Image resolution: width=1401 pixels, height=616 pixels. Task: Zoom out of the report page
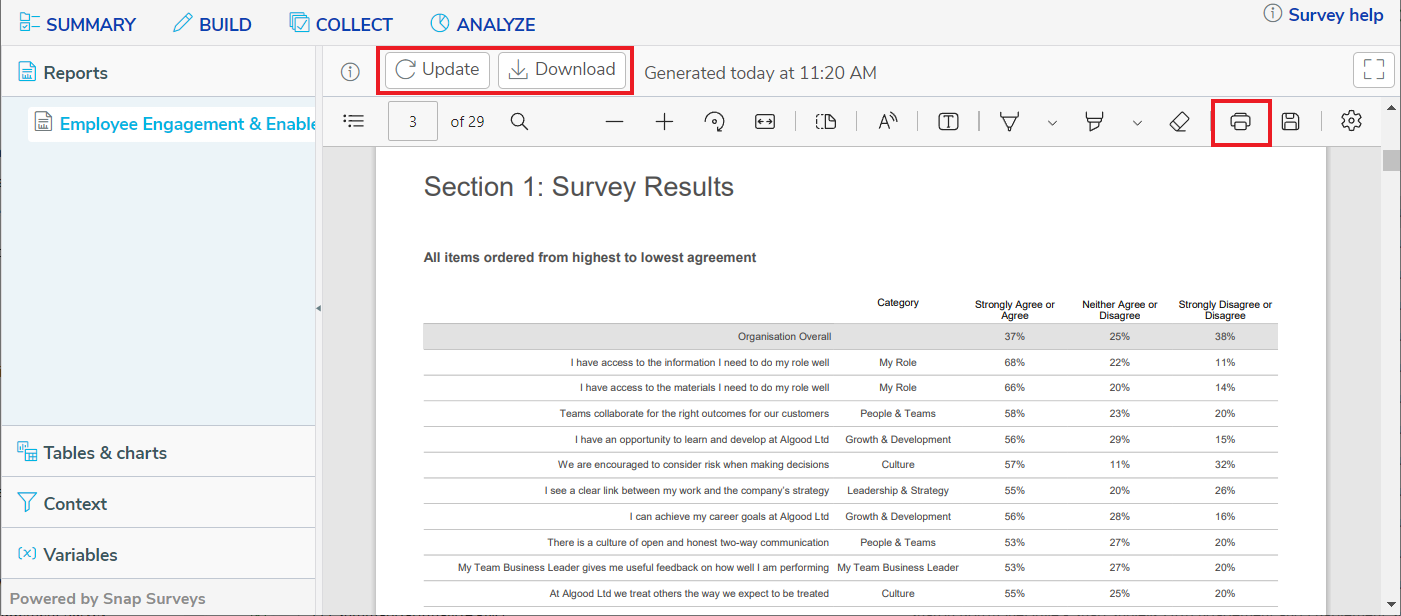coord(614,120)
